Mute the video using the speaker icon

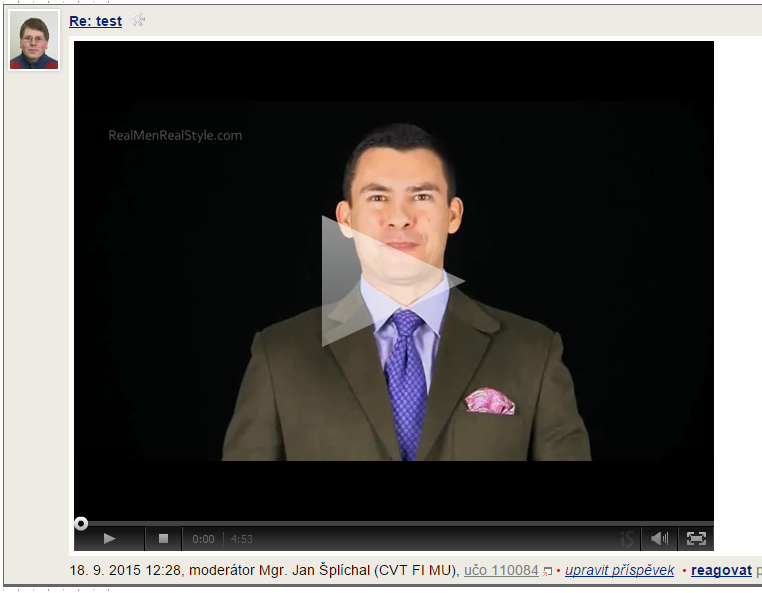click(659, 539)
